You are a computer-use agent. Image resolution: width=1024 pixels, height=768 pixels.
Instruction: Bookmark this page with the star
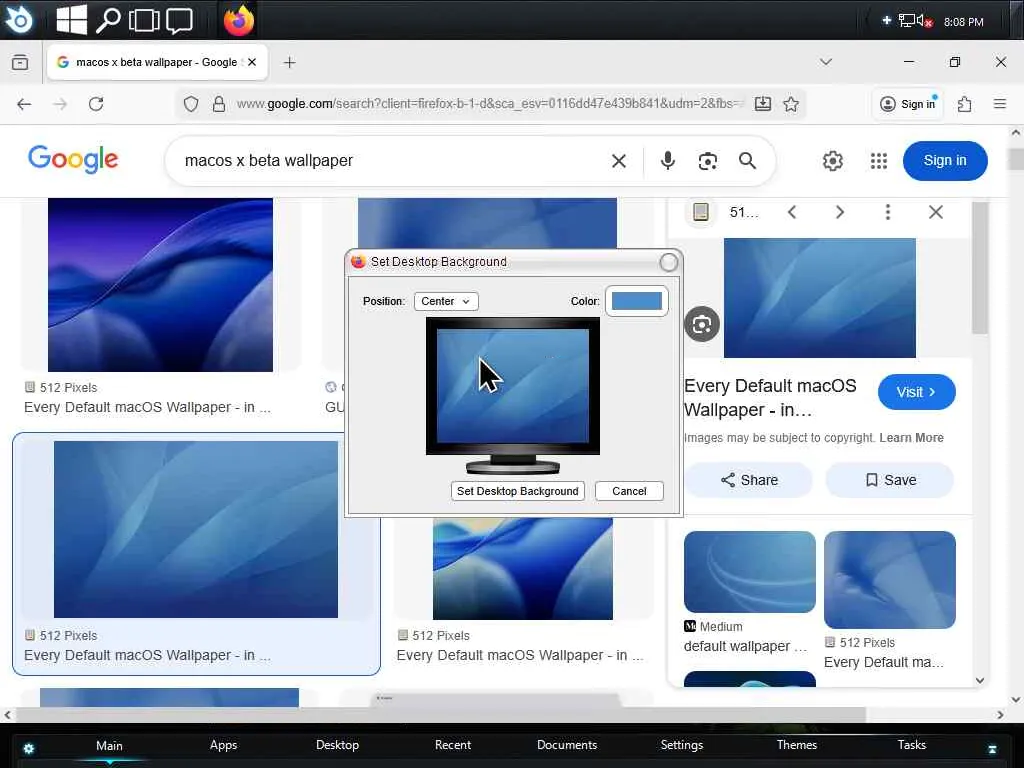click(791, 104)
